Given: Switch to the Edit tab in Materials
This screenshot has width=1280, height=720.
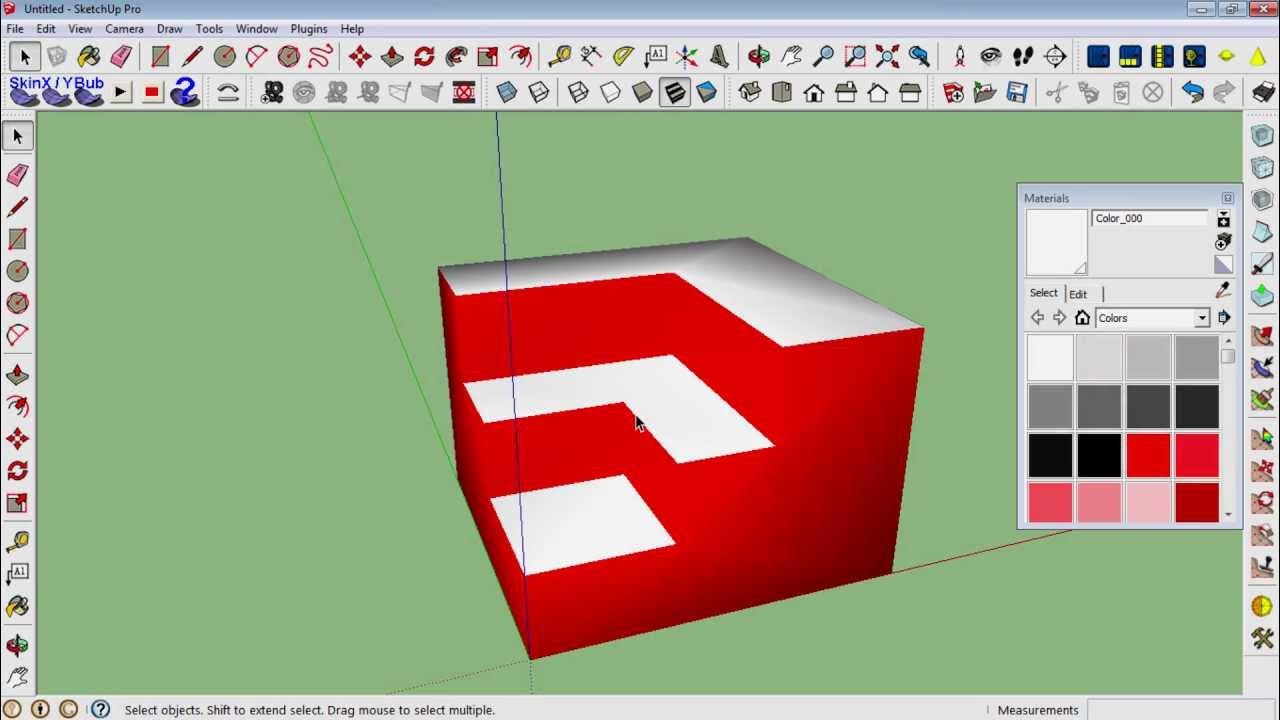Looking at the screenshot, I should [x=1078, y=294].
